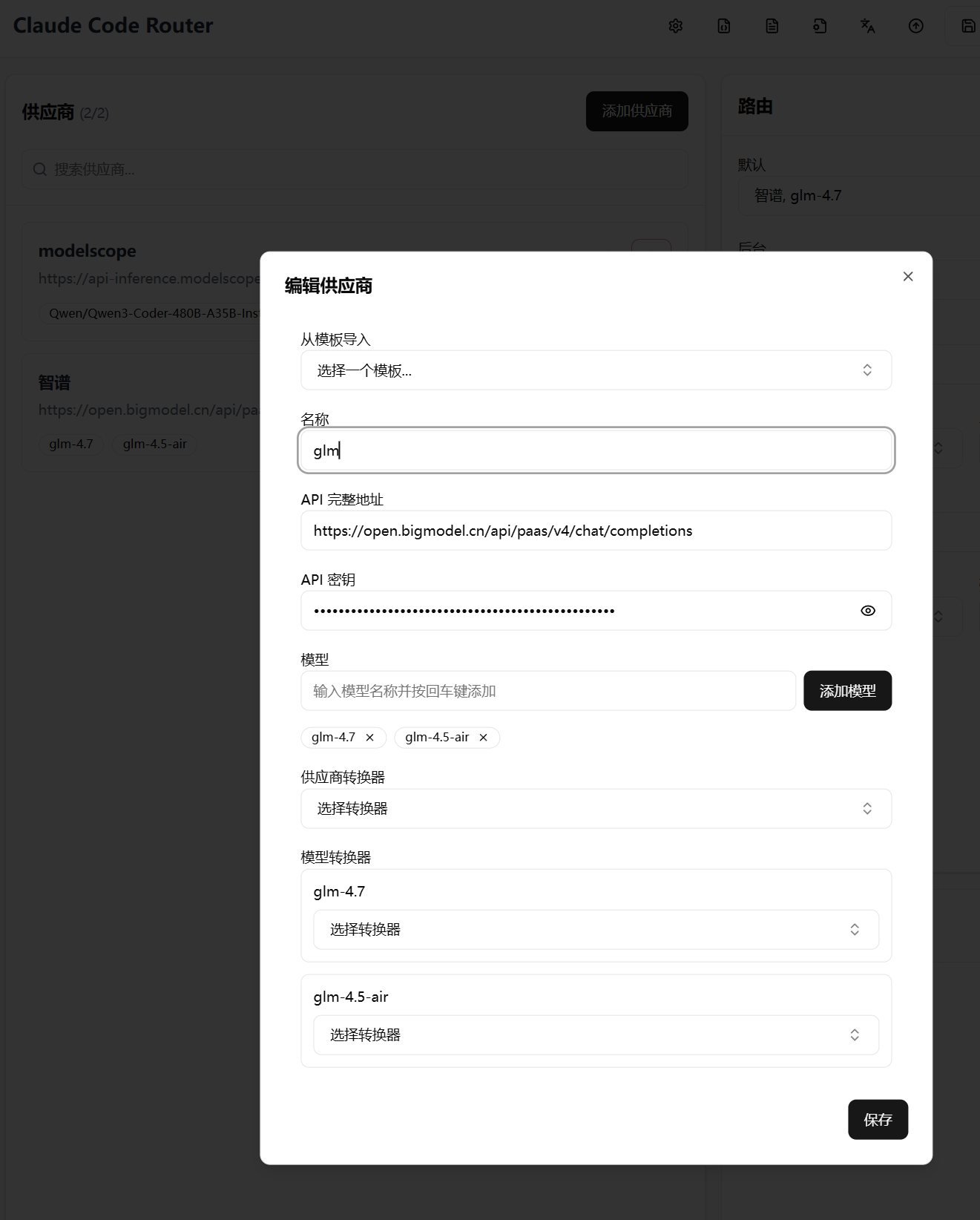The width and height of the screenshot is (980, 1220).
Task: Click the save disk icon in header
Action: (x=967, y=26)
